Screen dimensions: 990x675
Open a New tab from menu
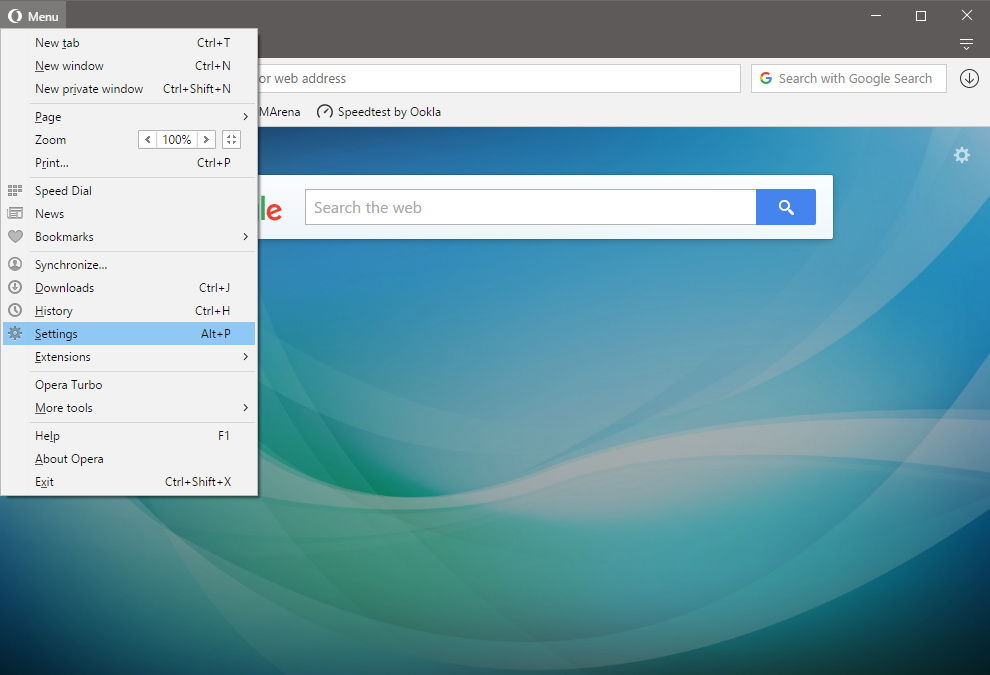(129, 43)
